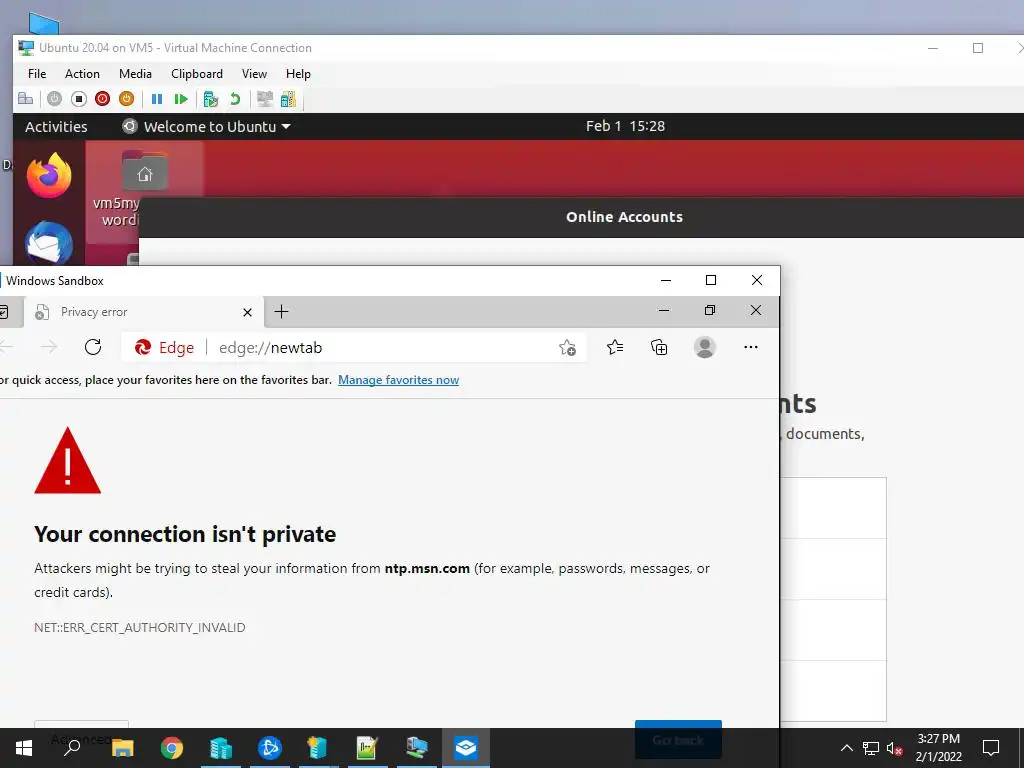Revert the VM with the green arrow icon
Image resolution: width=1024 pixels, height=768 pixels.
click(235, 99)
